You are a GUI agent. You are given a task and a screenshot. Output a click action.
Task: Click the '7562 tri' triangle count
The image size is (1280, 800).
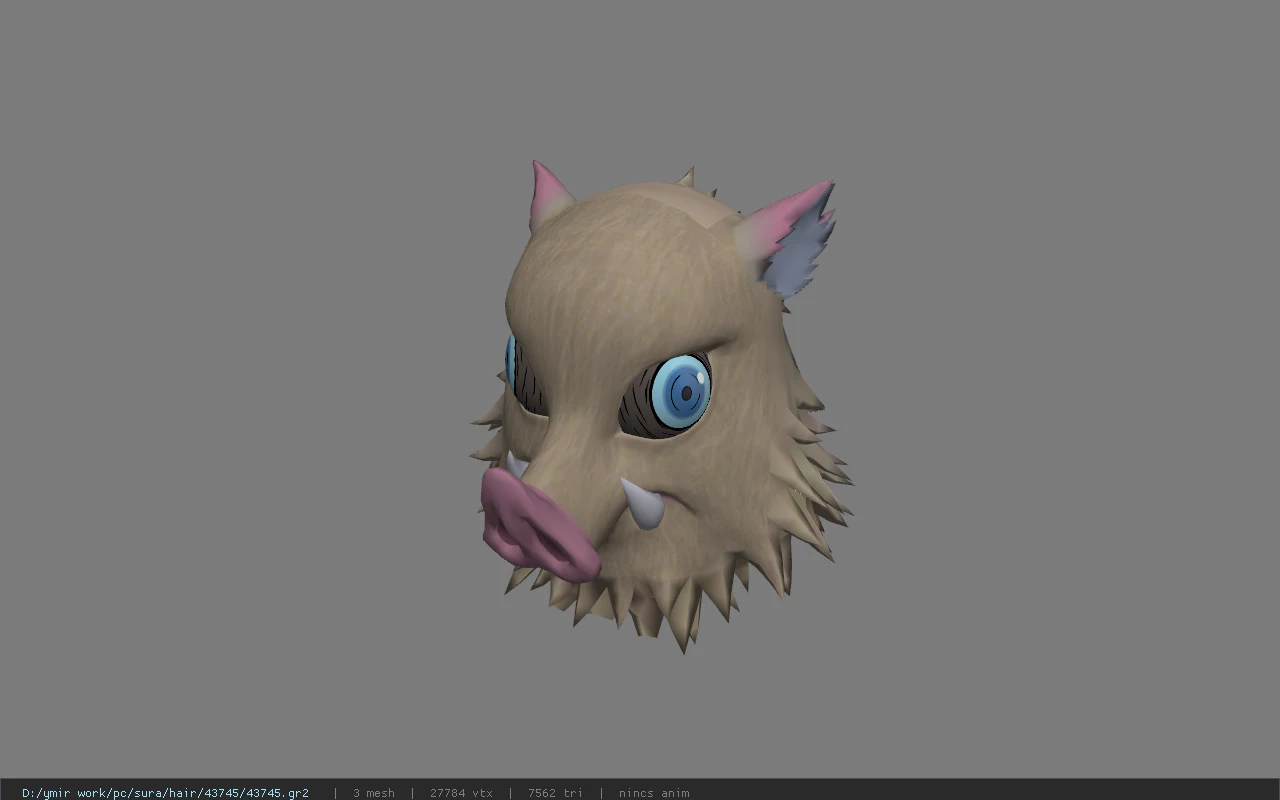coord(555,793)
